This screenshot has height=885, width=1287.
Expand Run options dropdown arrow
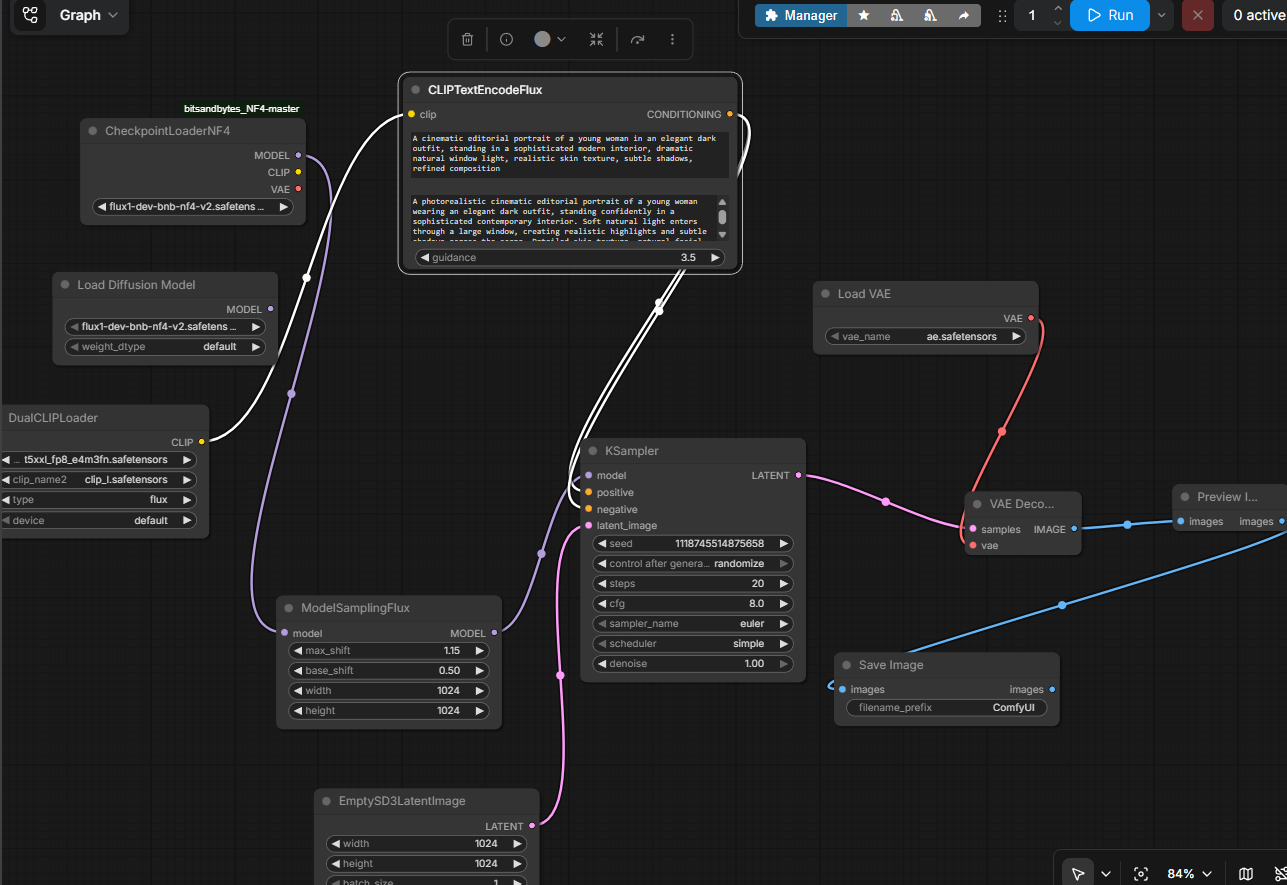point(1161,15)
